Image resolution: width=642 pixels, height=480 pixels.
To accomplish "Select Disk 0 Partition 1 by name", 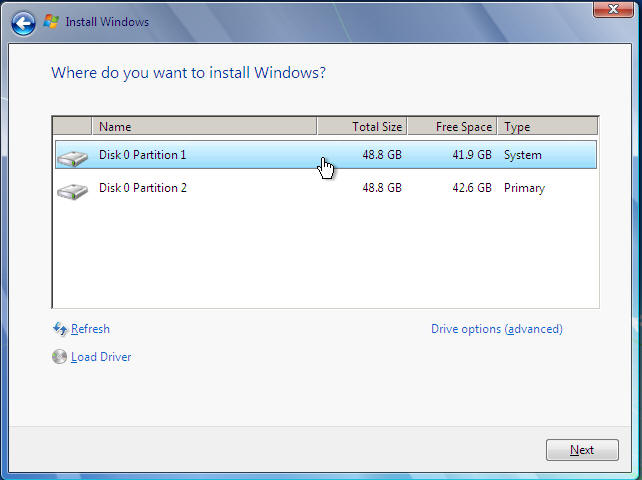I will pos(142,155).
